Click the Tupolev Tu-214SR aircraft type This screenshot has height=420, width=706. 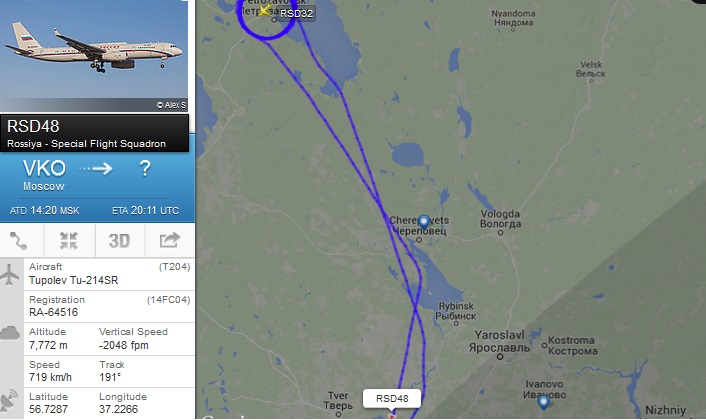[x=73, y=280]
